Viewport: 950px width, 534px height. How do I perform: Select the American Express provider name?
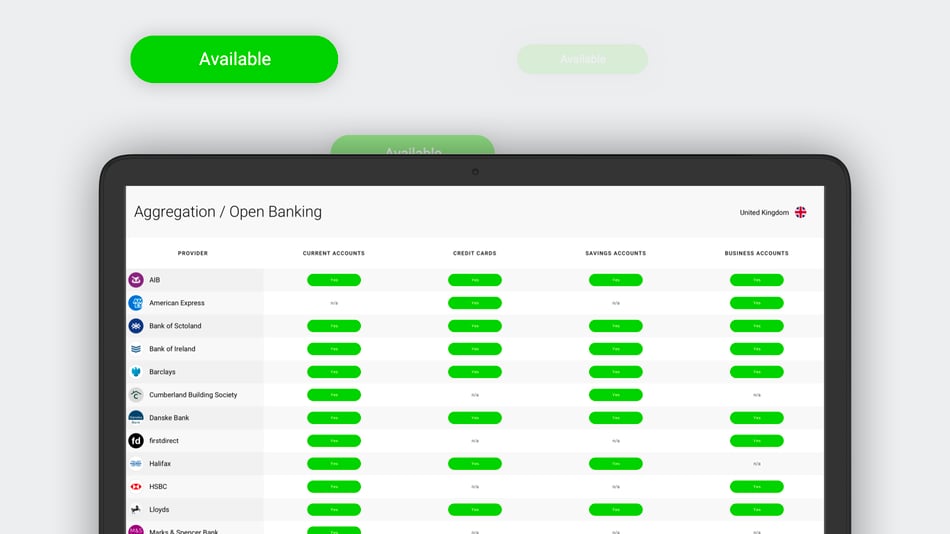(x=177, y=303)
